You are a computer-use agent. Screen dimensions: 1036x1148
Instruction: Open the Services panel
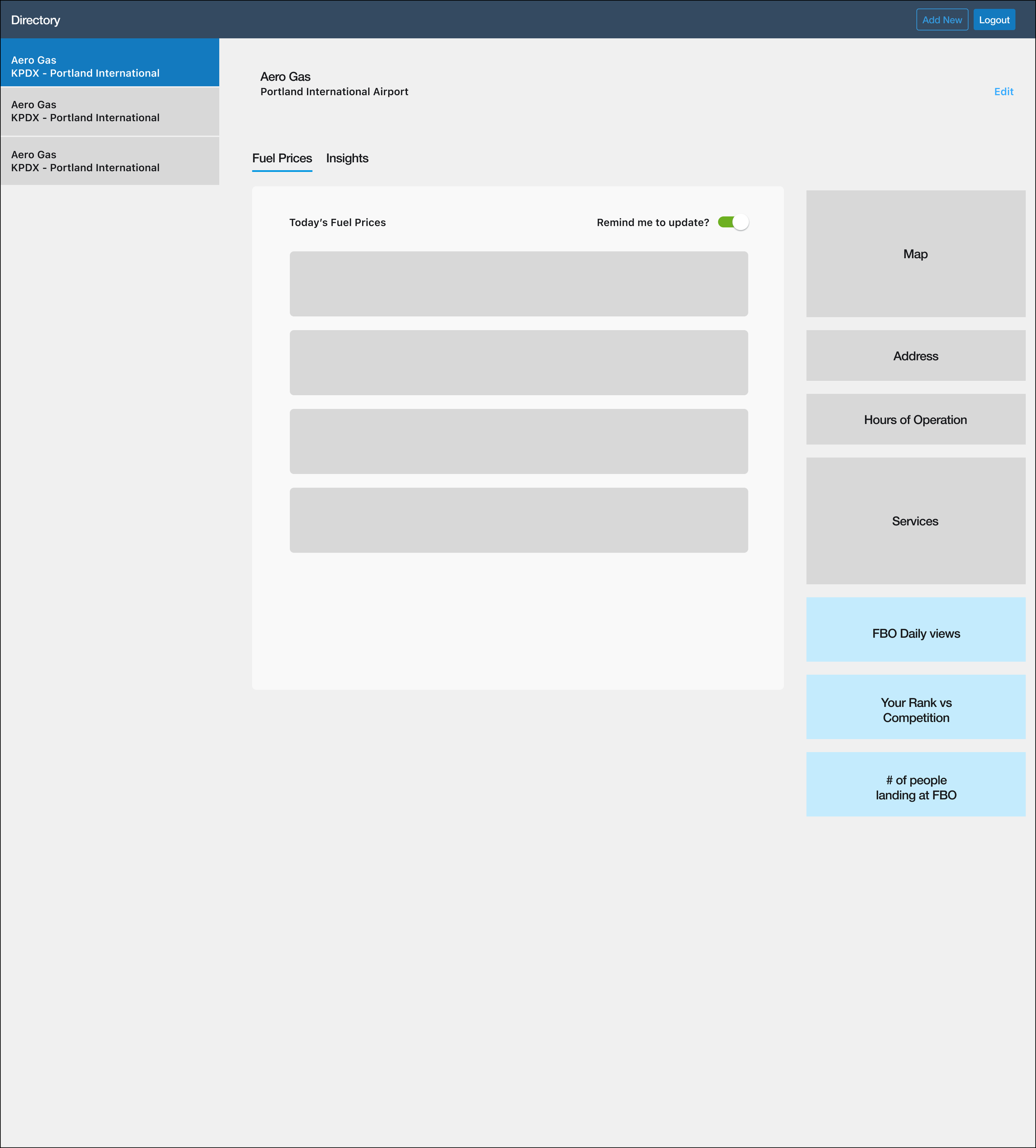pyautogui.click(x=915, y=521)
